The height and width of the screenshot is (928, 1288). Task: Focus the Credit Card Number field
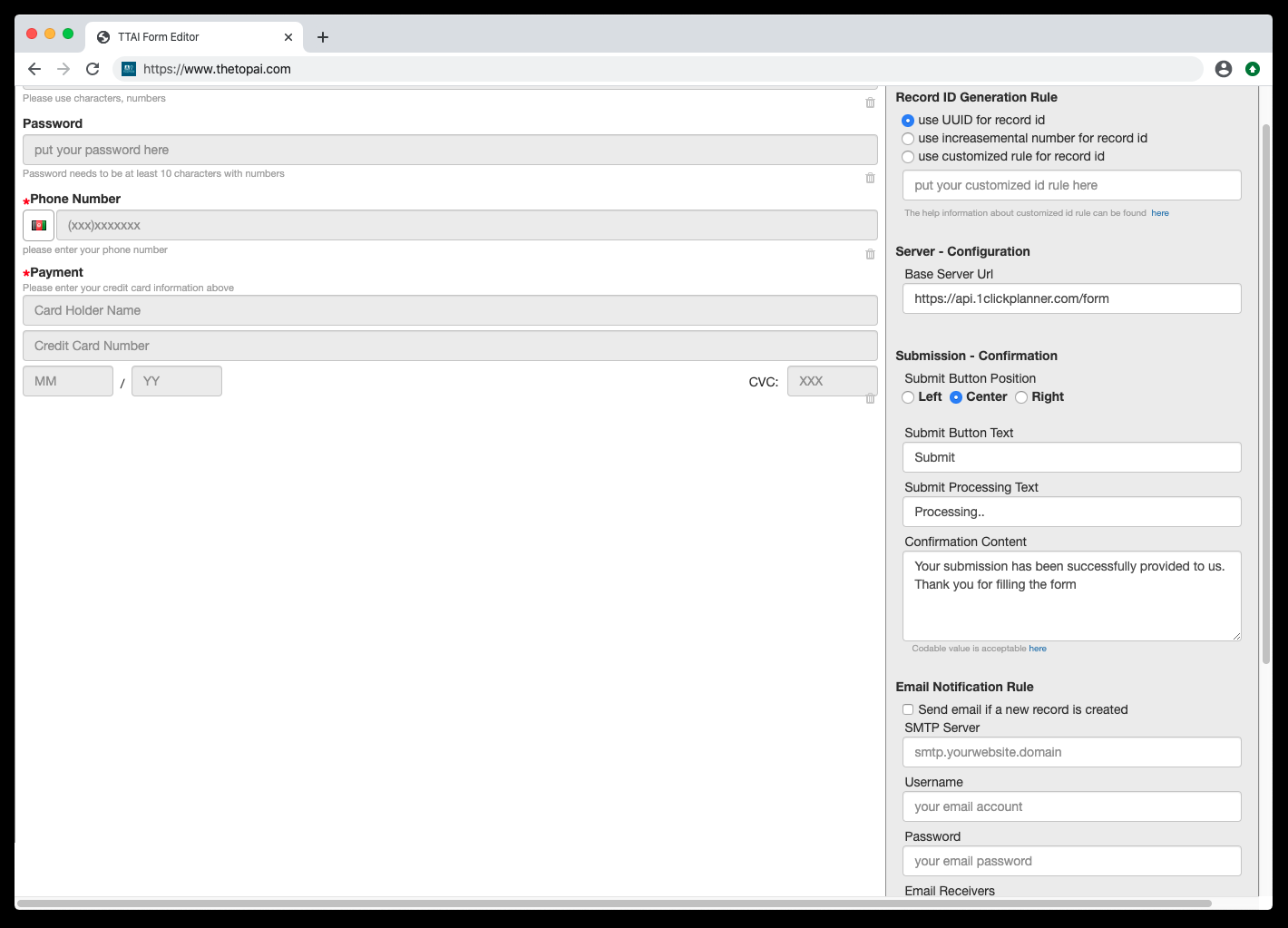[450, 346]
